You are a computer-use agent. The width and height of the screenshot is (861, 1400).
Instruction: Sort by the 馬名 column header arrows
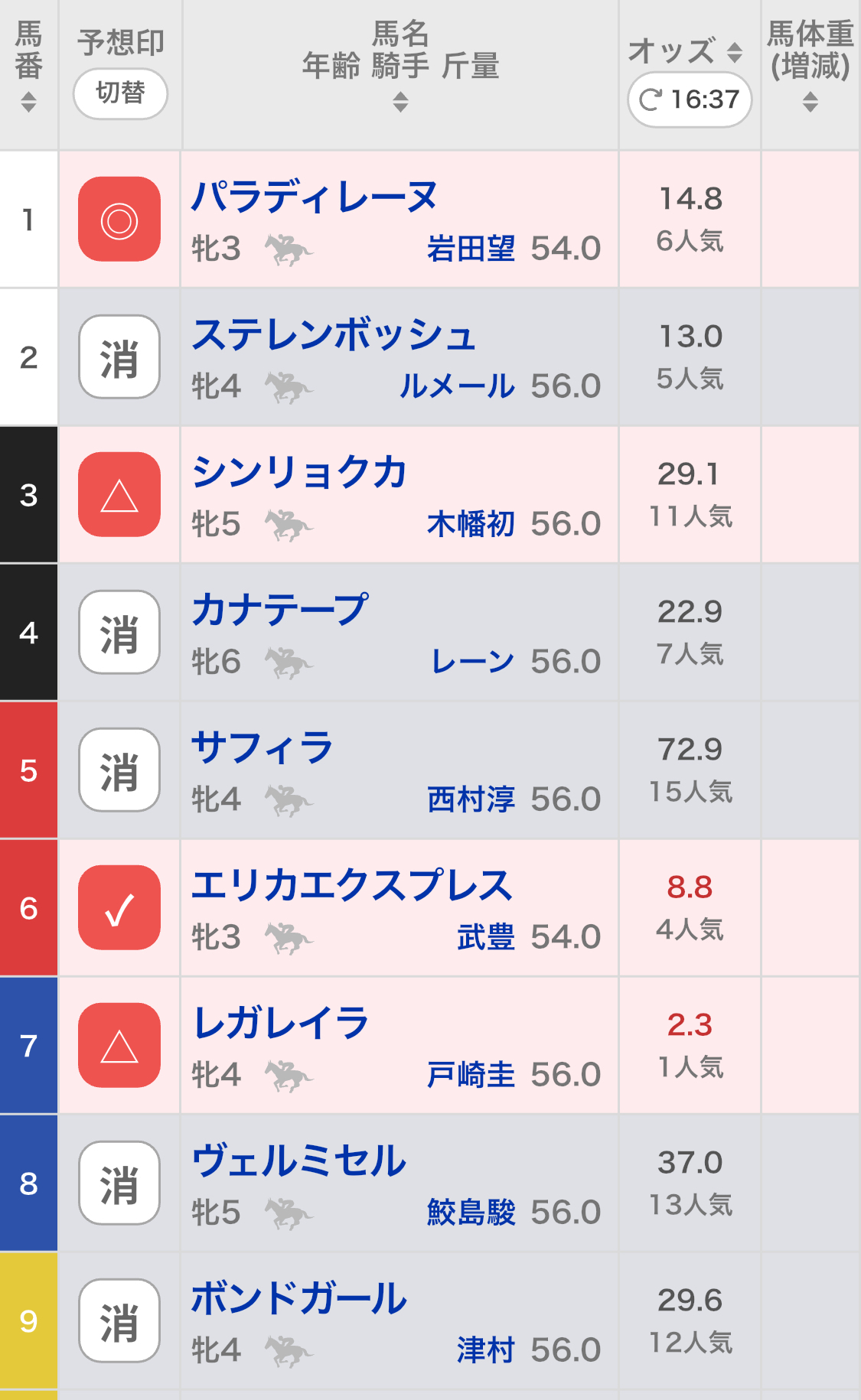[400, 102]
